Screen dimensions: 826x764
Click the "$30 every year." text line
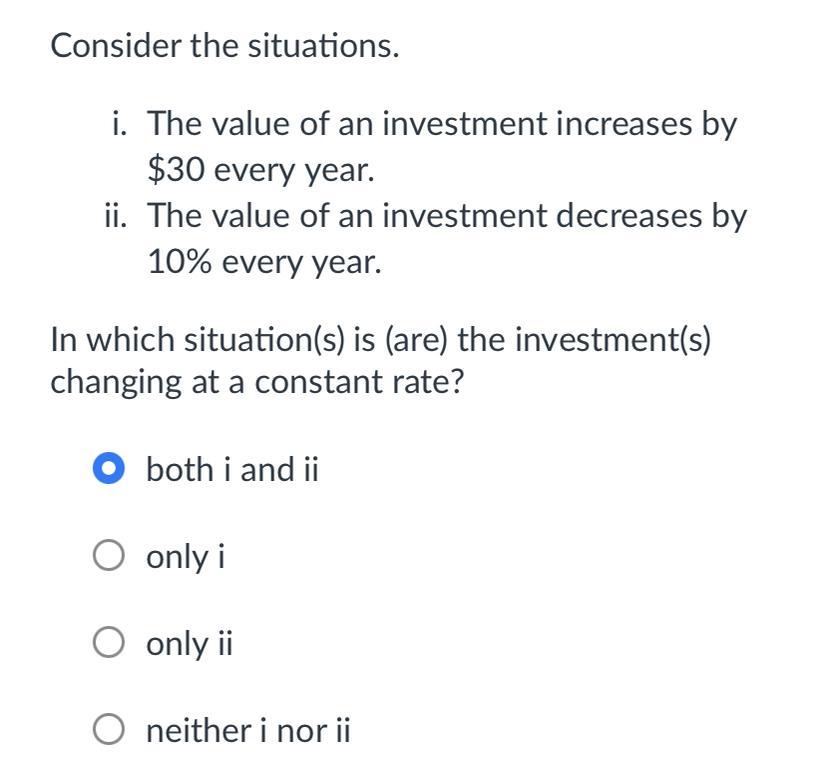pos(261,171)
